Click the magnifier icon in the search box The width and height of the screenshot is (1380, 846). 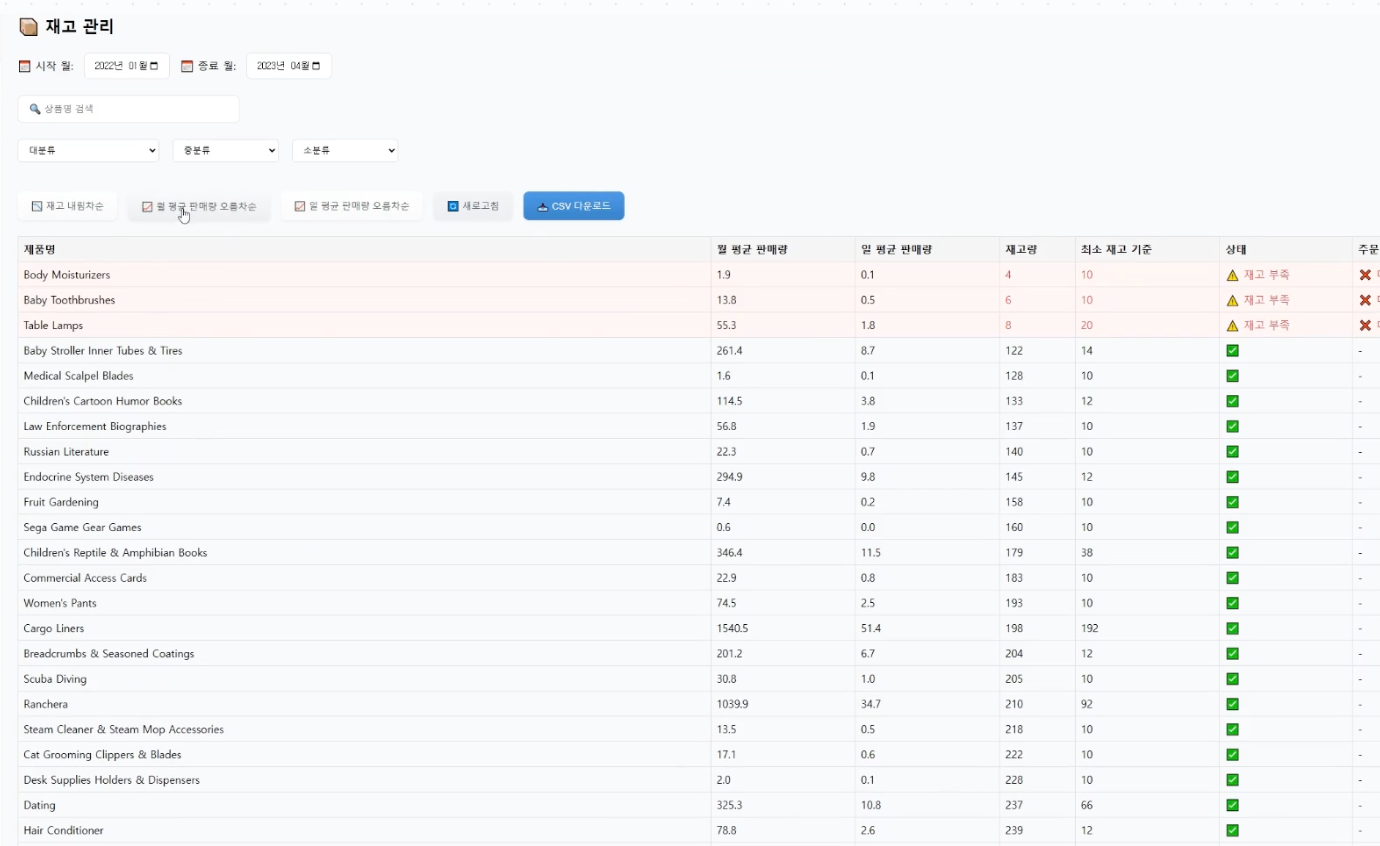point(35,109)
